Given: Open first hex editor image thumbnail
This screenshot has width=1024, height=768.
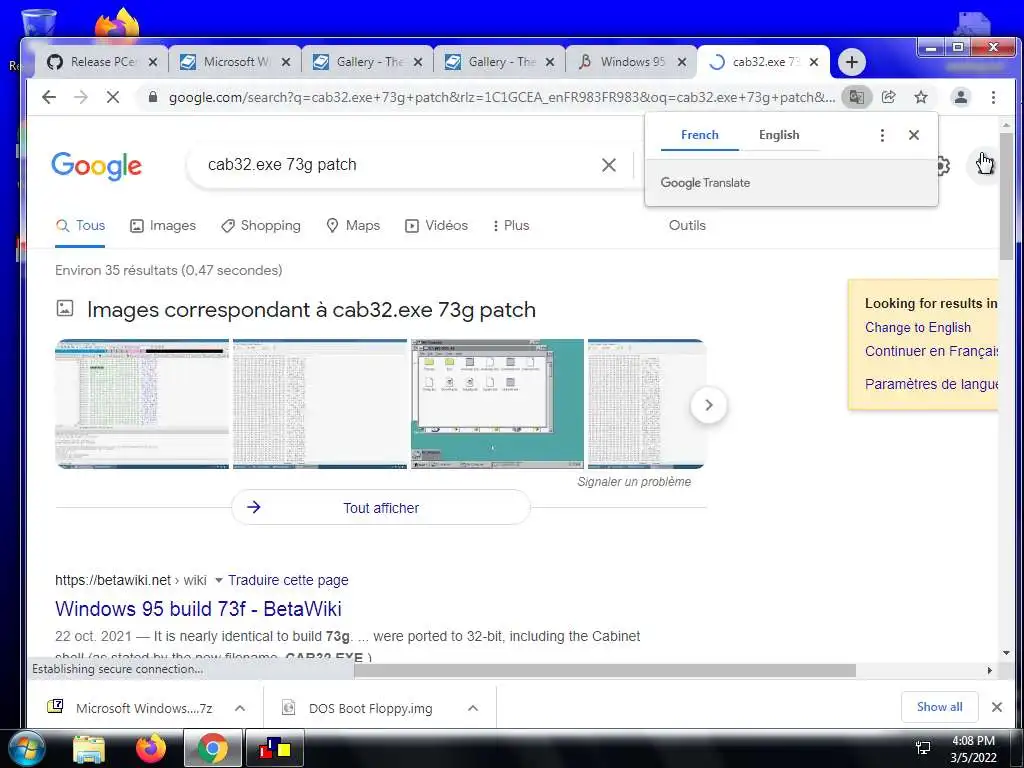Looking at the screenshot, I should 142,404.
